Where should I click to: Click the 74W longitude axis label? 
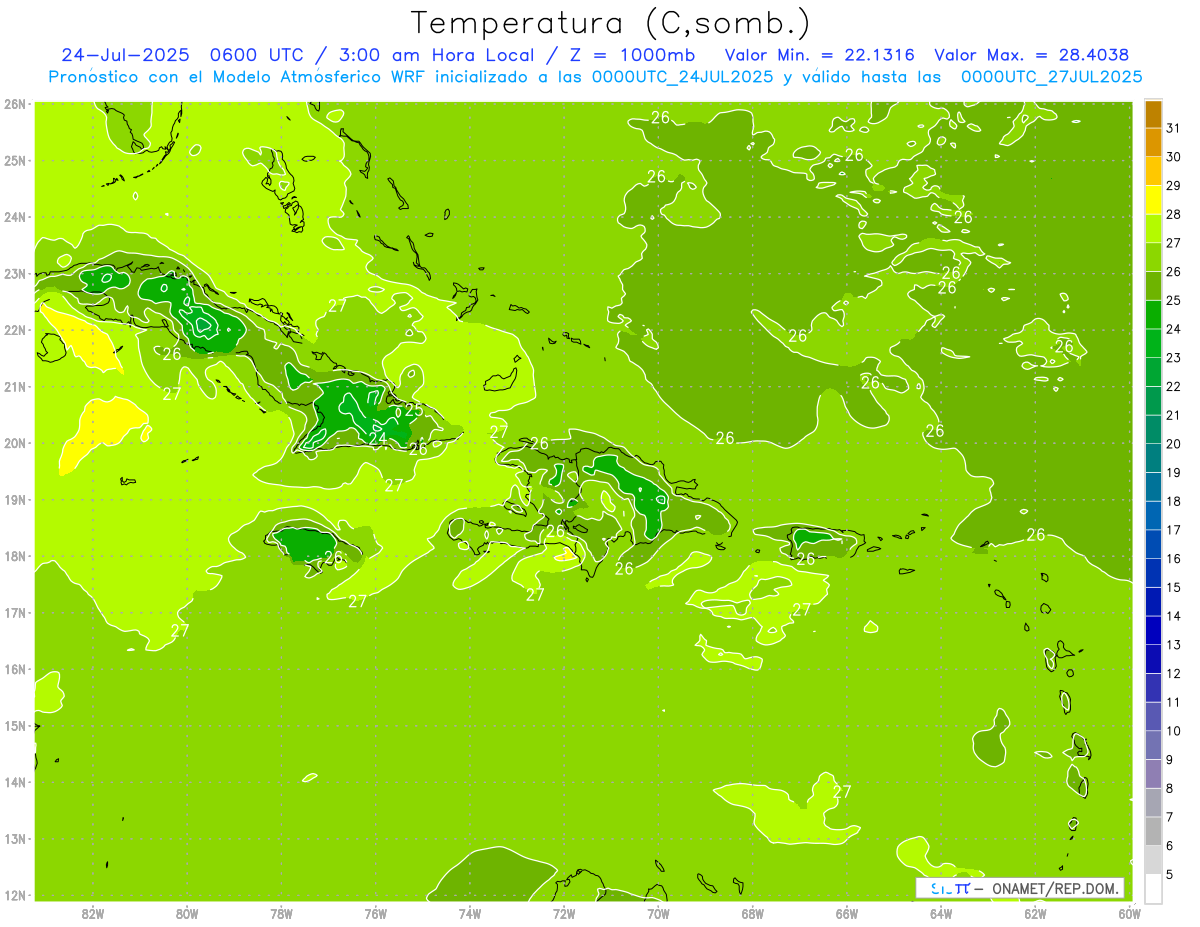click(x=470, y=913)
